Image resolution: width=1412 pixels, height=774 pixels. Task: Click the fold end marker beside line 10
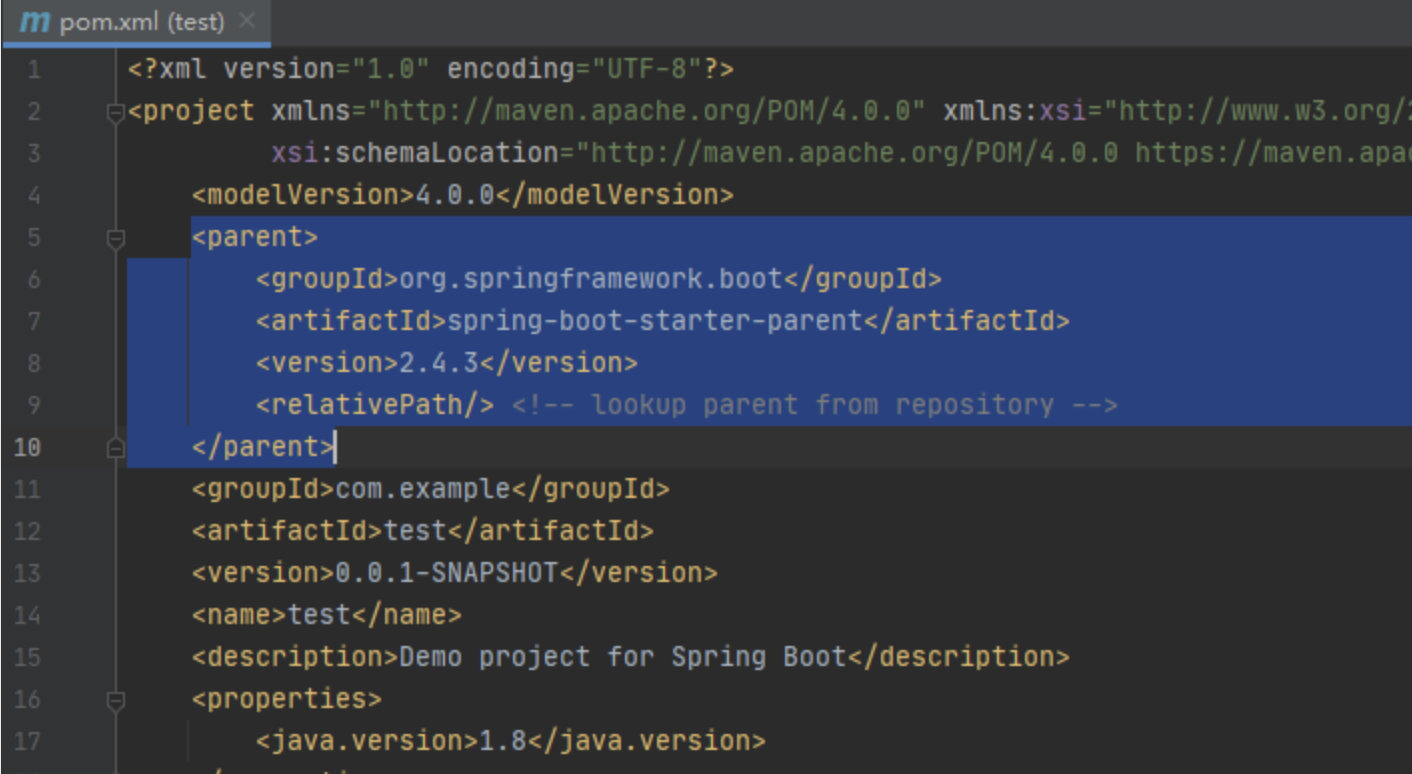[x=114, y=446]
